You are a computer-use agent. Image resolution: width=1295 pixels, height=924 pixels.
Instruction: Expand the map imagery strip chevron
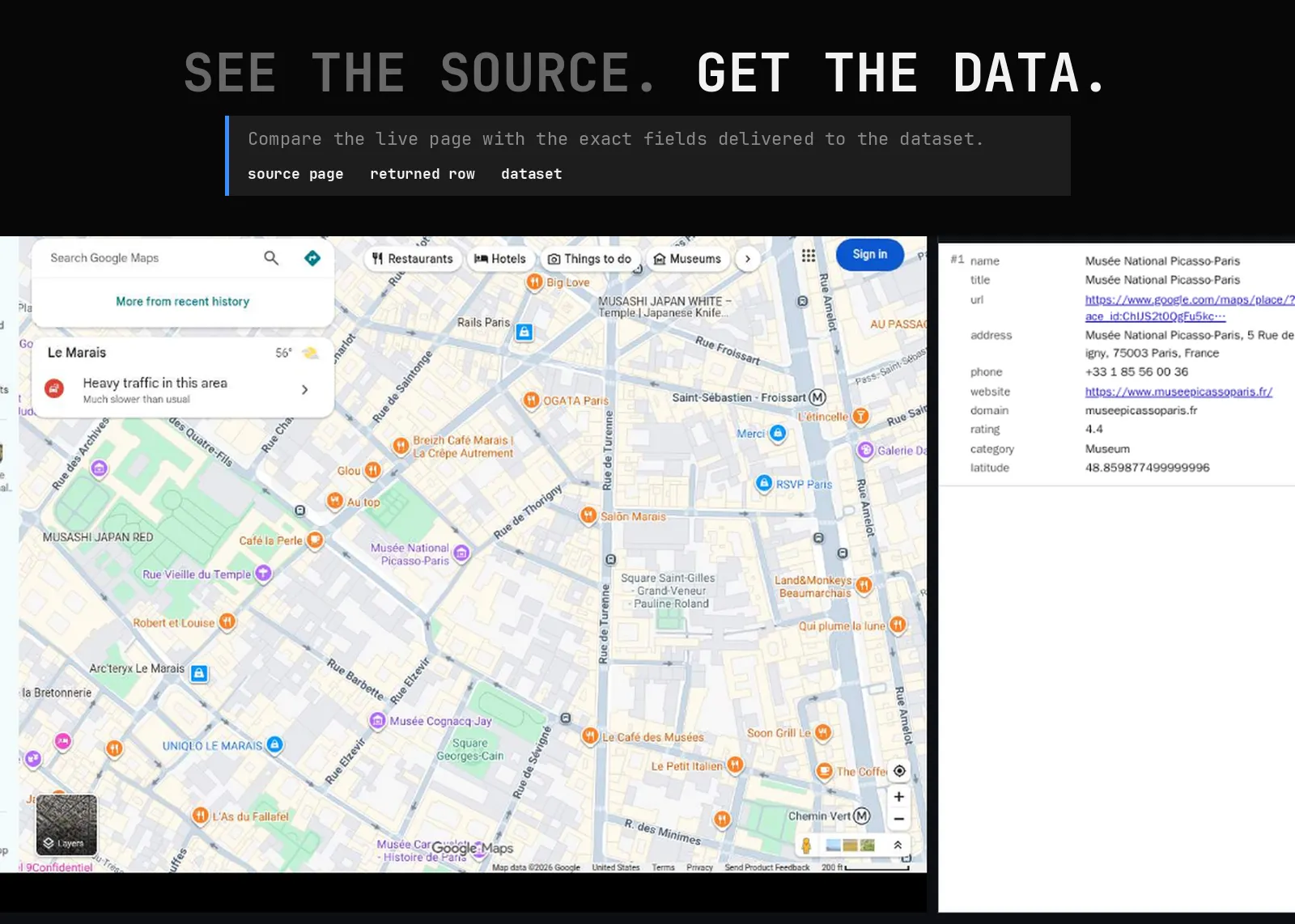pos(898,845)
